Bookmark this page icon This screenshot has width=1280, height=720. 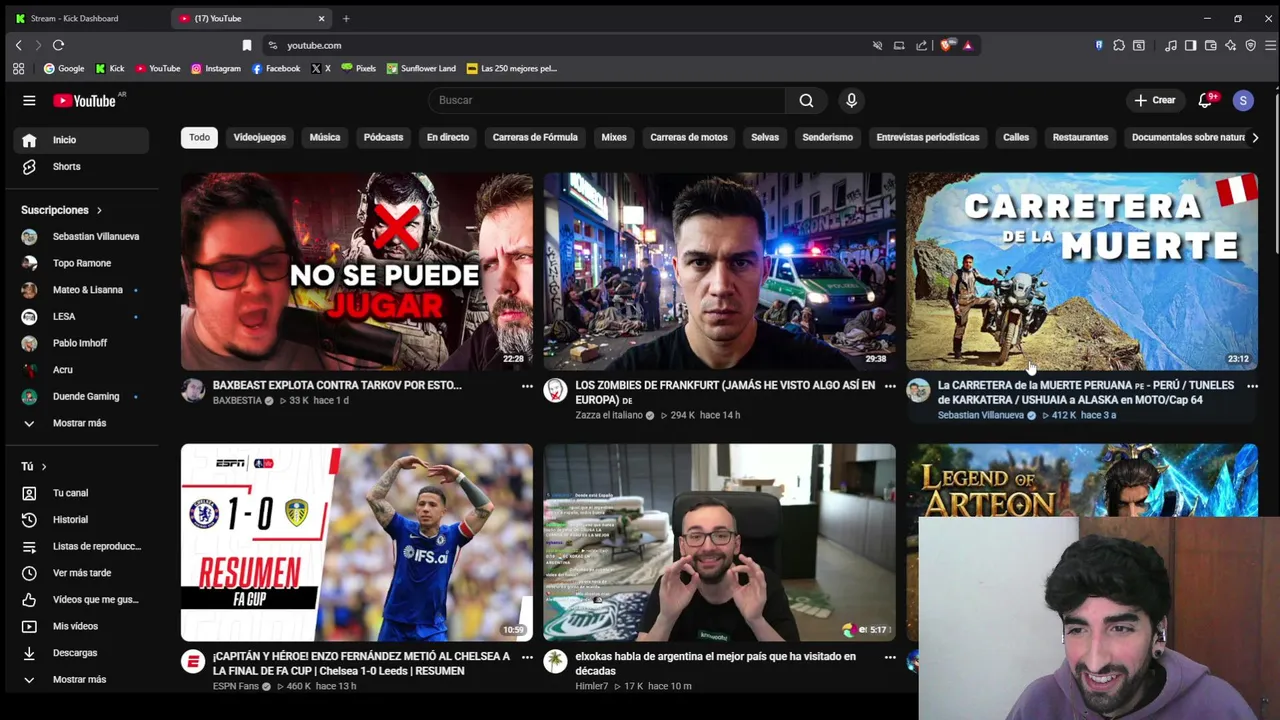click(x=247, y=45)
